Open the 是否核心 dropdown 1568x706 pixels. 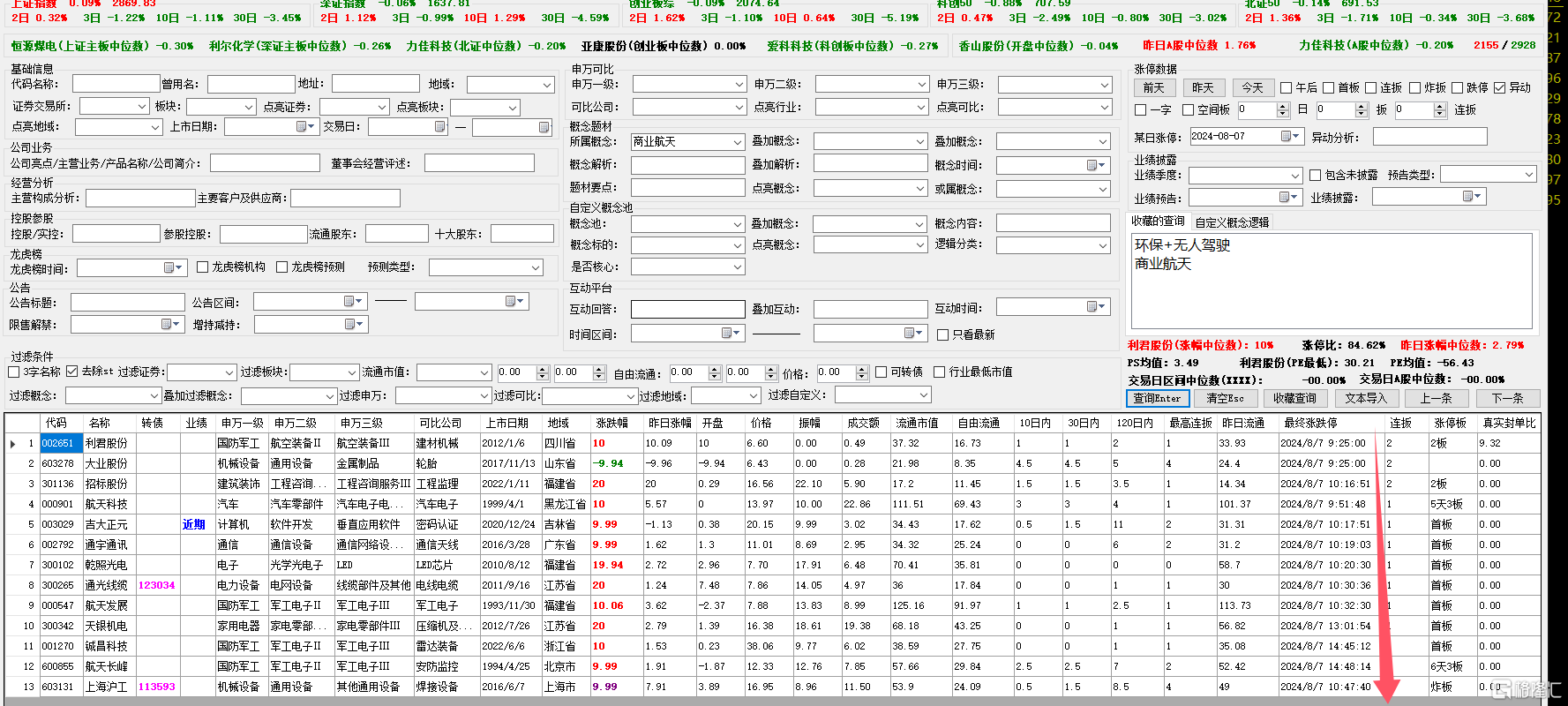coord(739,267)
